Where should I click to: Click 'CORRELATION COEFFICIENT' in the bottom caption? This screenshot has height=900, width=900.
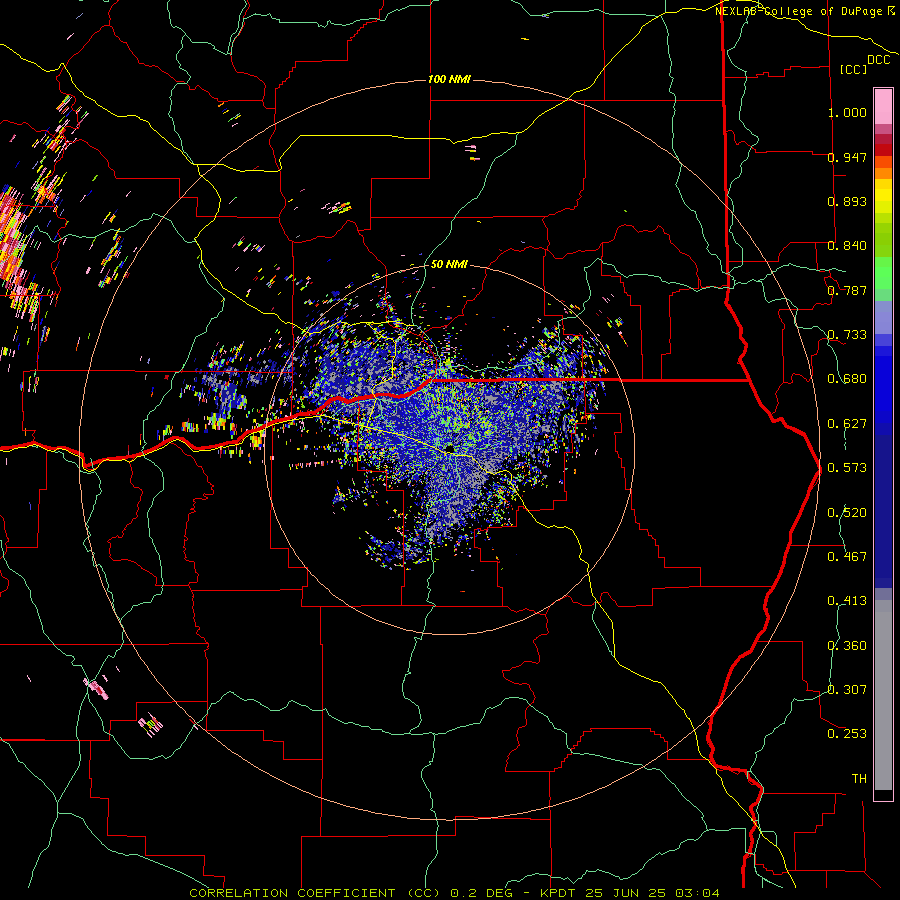click(292, 893)
